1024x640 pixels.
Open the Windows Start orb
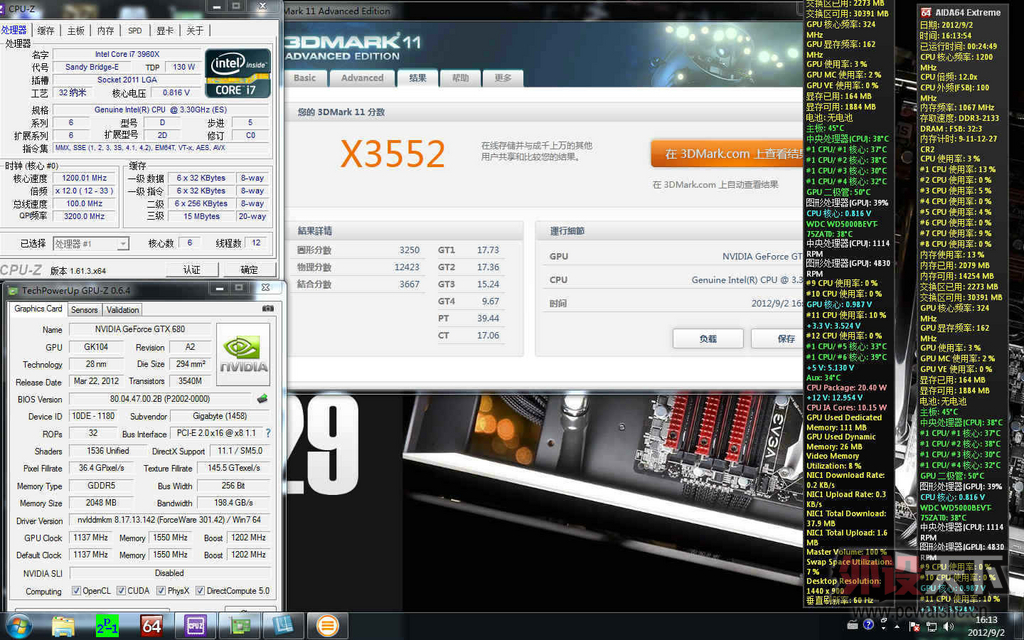click(x=18, y=626)
